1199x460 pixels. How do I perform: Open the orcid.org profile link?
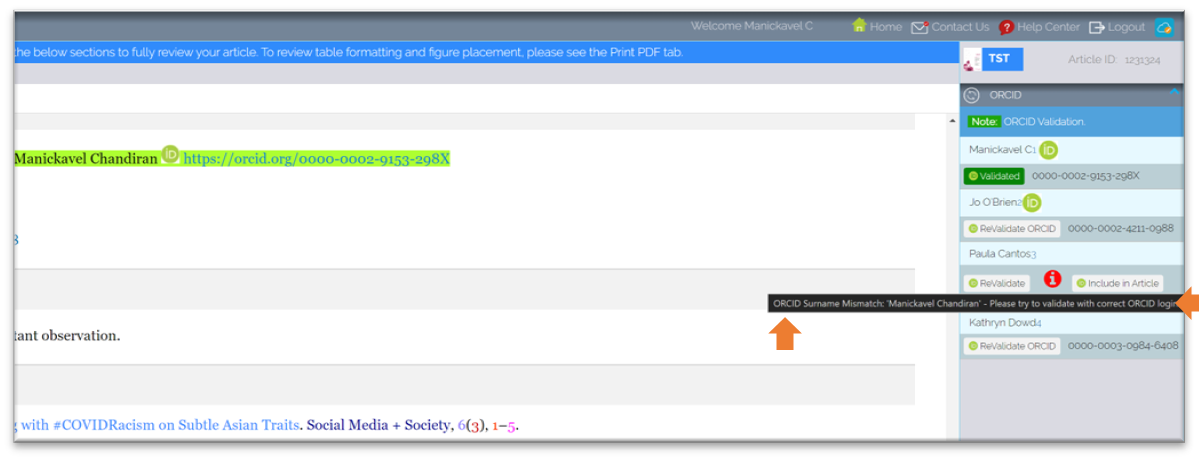(316, 158)
